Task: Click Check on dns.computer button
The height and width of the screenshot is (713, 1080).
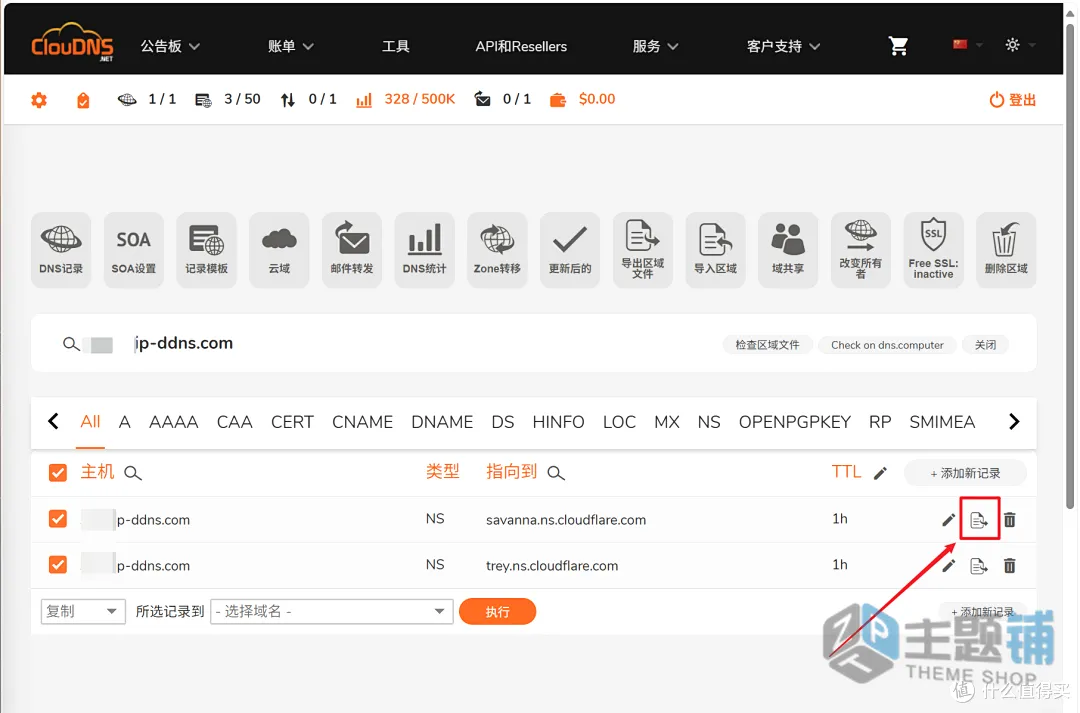Action: click(887, 344)
